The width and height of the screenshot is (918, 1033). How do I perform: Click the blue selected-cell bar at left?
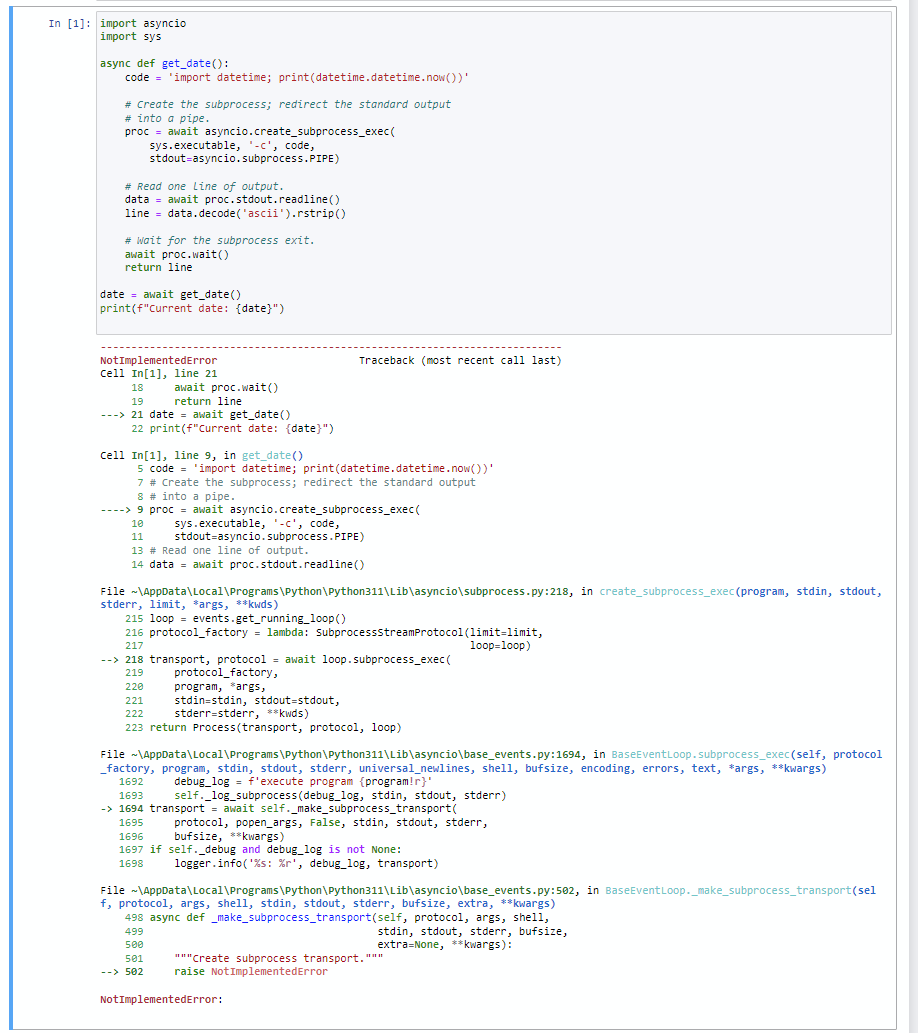(11, 518)
